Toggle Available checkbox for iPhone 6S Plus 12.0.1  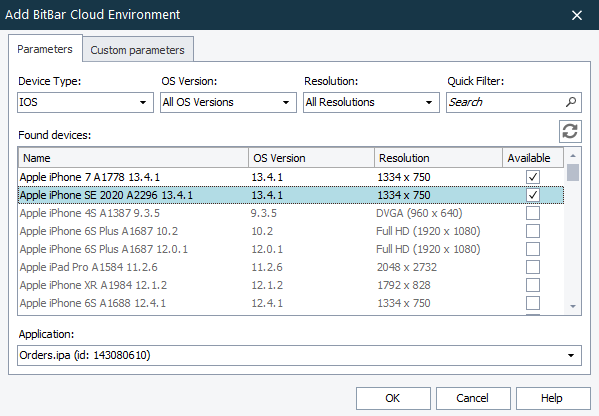coord(533,249)
